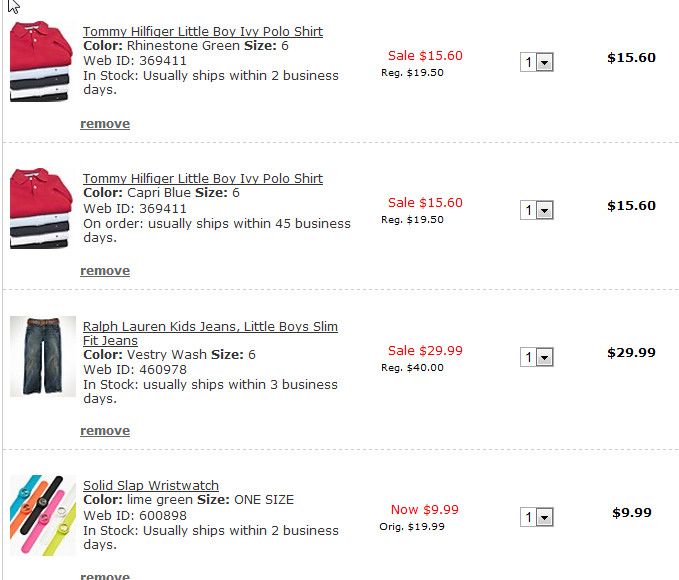Click the Now $9.99 wristwatch price

pyautogui.click(x=424, y=510)
